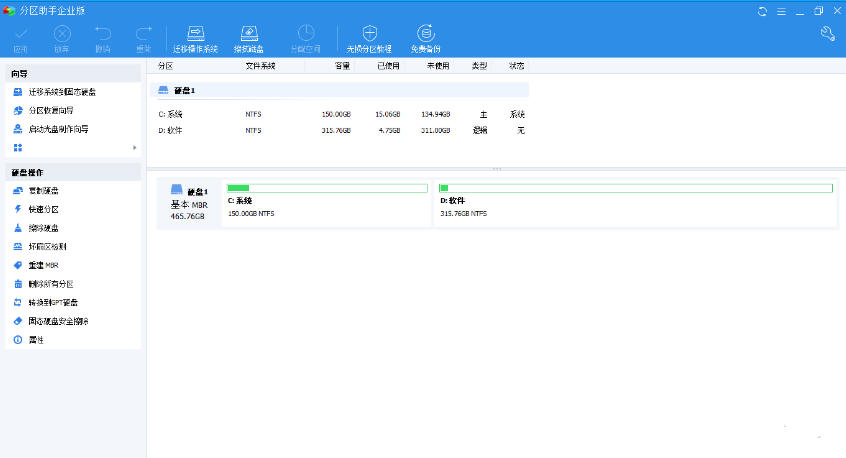The width and height of the screenshot is (846, 458).
Task: Select D: 软件 315.76GB NTFS map label
Action: pos(463,207)
